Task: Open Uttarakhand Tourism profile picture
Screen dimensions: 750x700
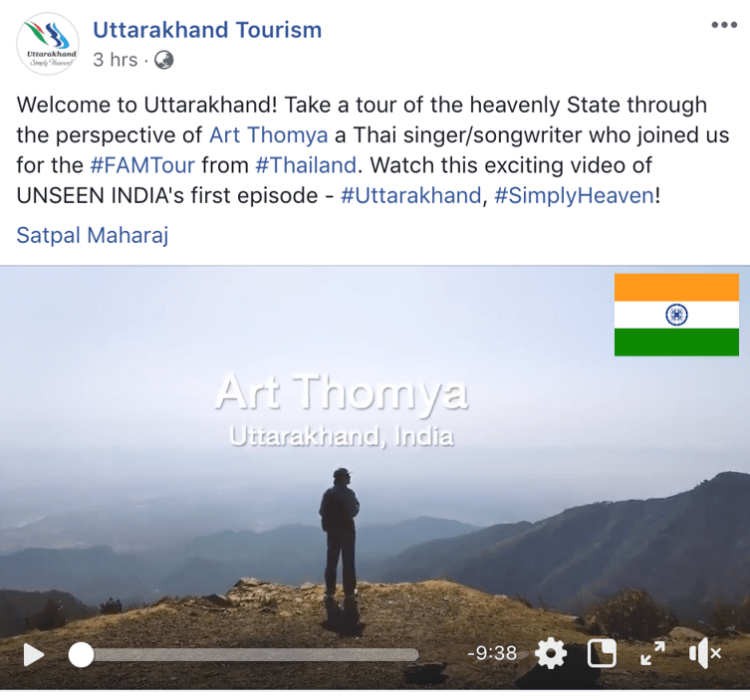Action: pyautogui.click(x=47, y=44)
